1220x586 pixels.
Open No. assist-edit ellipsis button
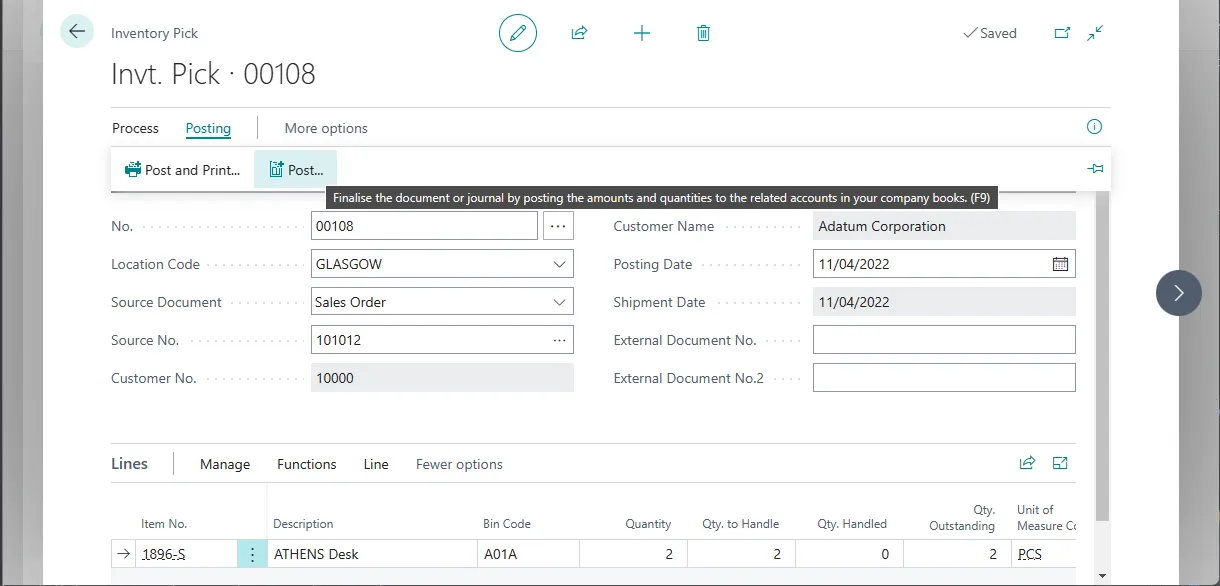(558, 226)
